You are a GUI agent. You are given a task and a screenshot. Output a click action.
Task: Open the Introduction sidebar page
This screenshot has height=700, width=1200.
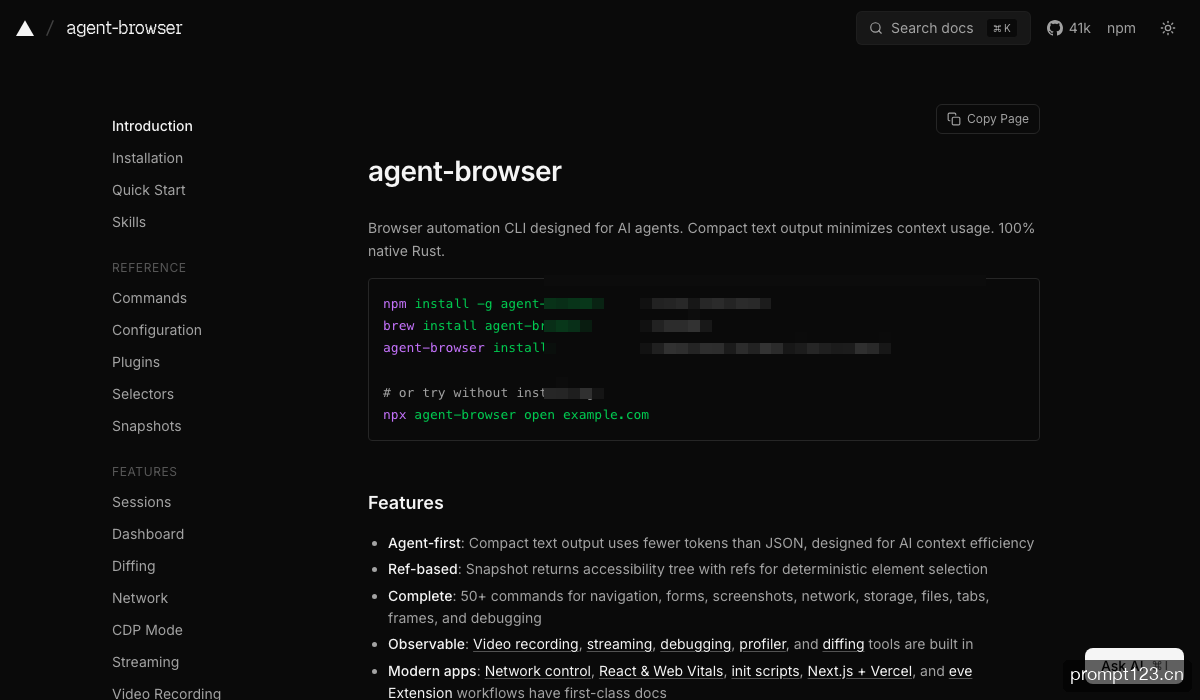click(x=152, y=126)
